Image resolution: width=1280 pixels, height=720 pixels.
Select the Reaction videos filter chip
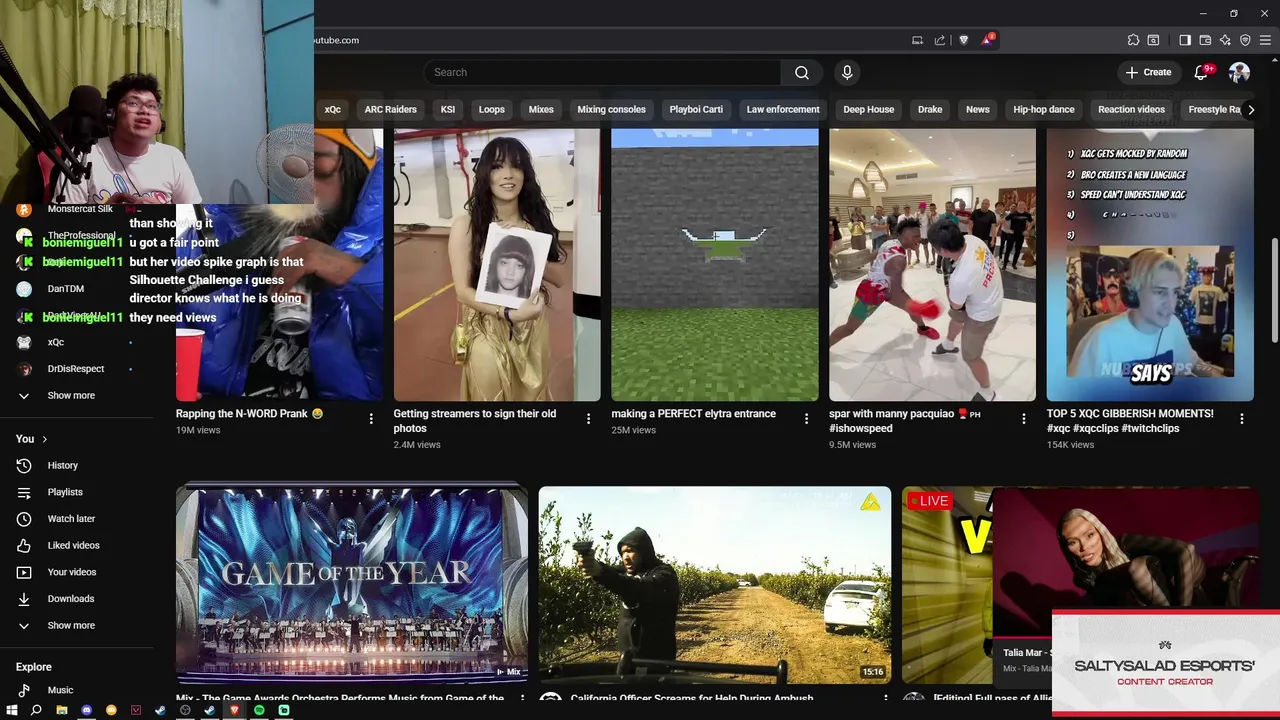1131,109
